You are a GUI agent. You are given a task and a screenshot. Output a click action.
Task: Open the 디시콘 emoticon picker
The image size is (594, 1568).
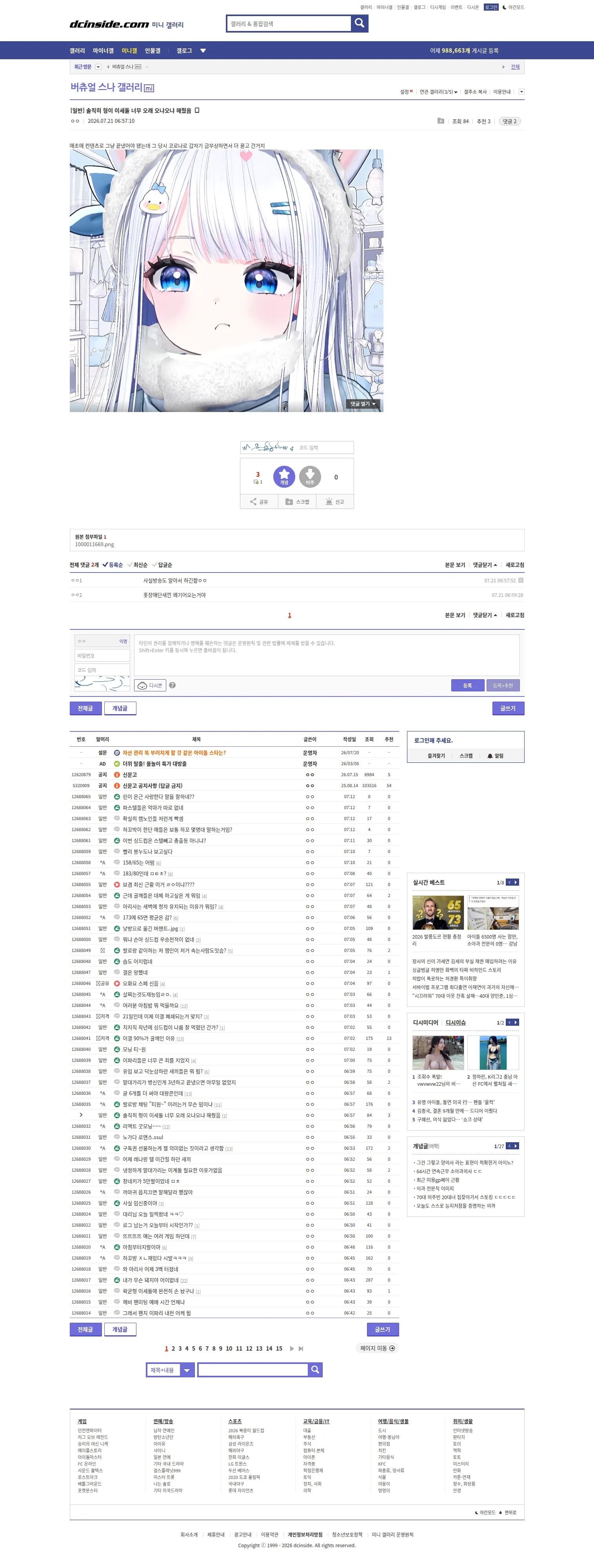[150, 686]
